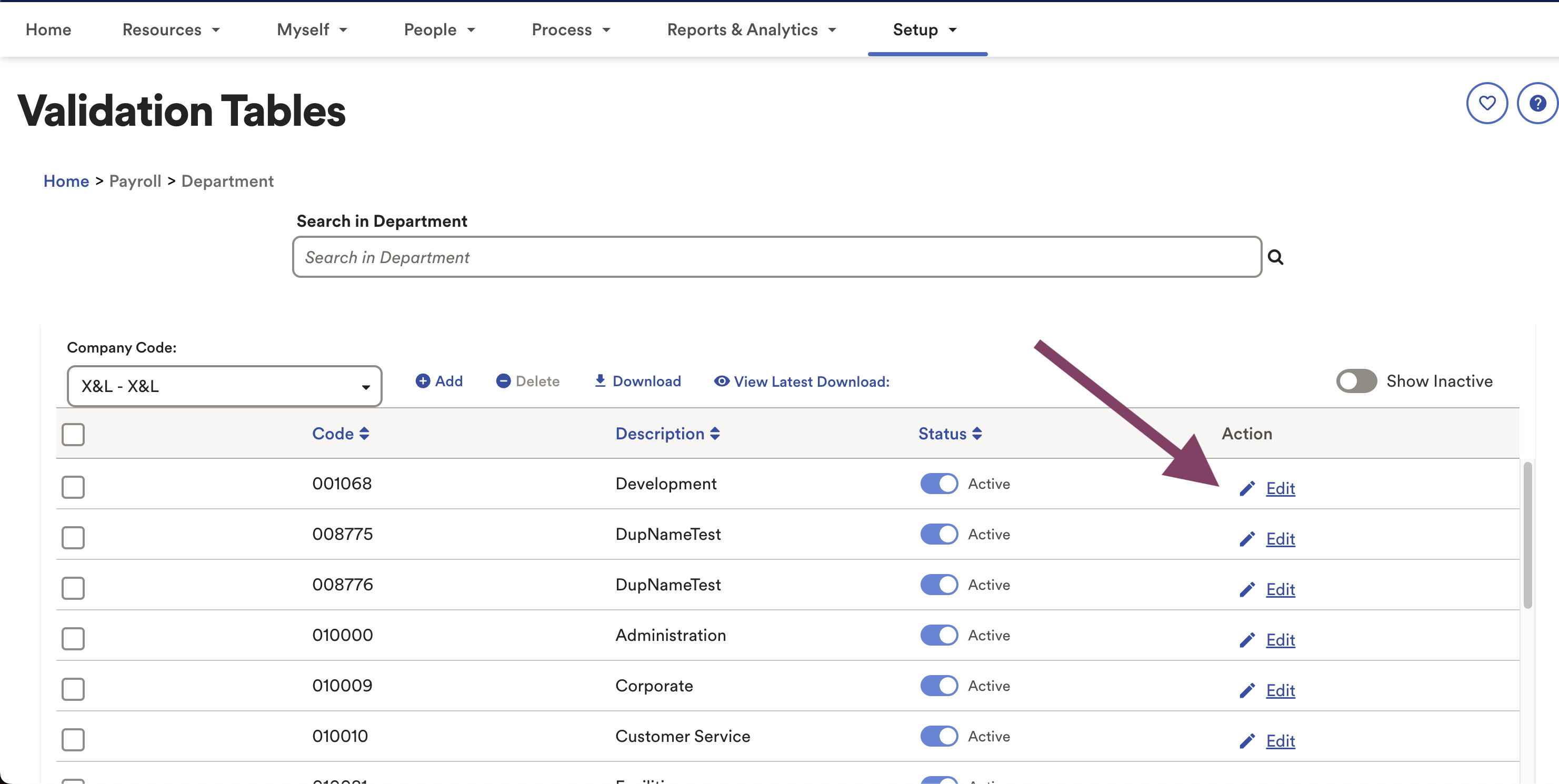Sort by Status using sort arrows
This screenshot has height=784, width=1559.
(x=977, y=433)
